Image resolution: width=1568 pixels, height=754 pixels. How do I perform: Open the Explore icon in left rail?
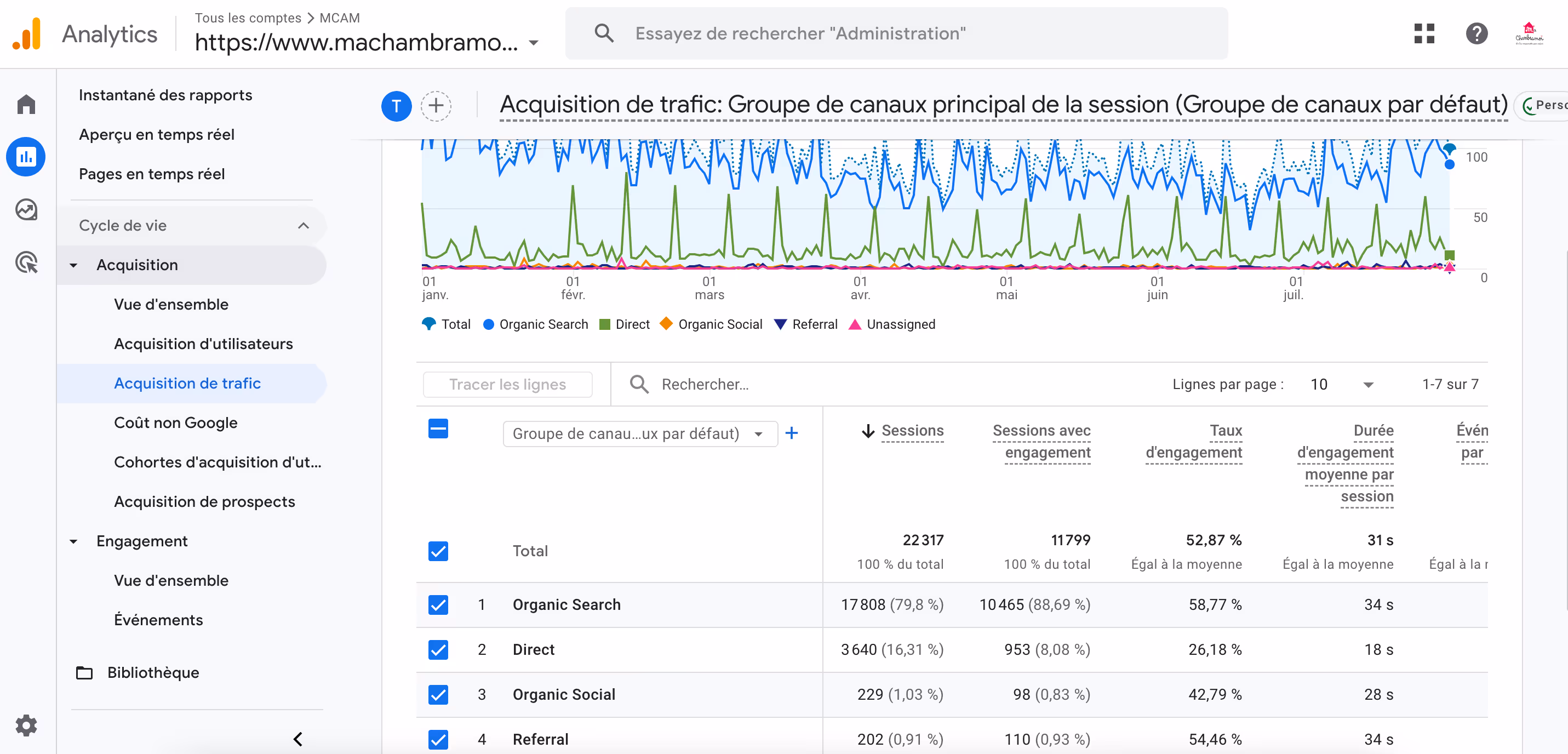tap(26, 209)
